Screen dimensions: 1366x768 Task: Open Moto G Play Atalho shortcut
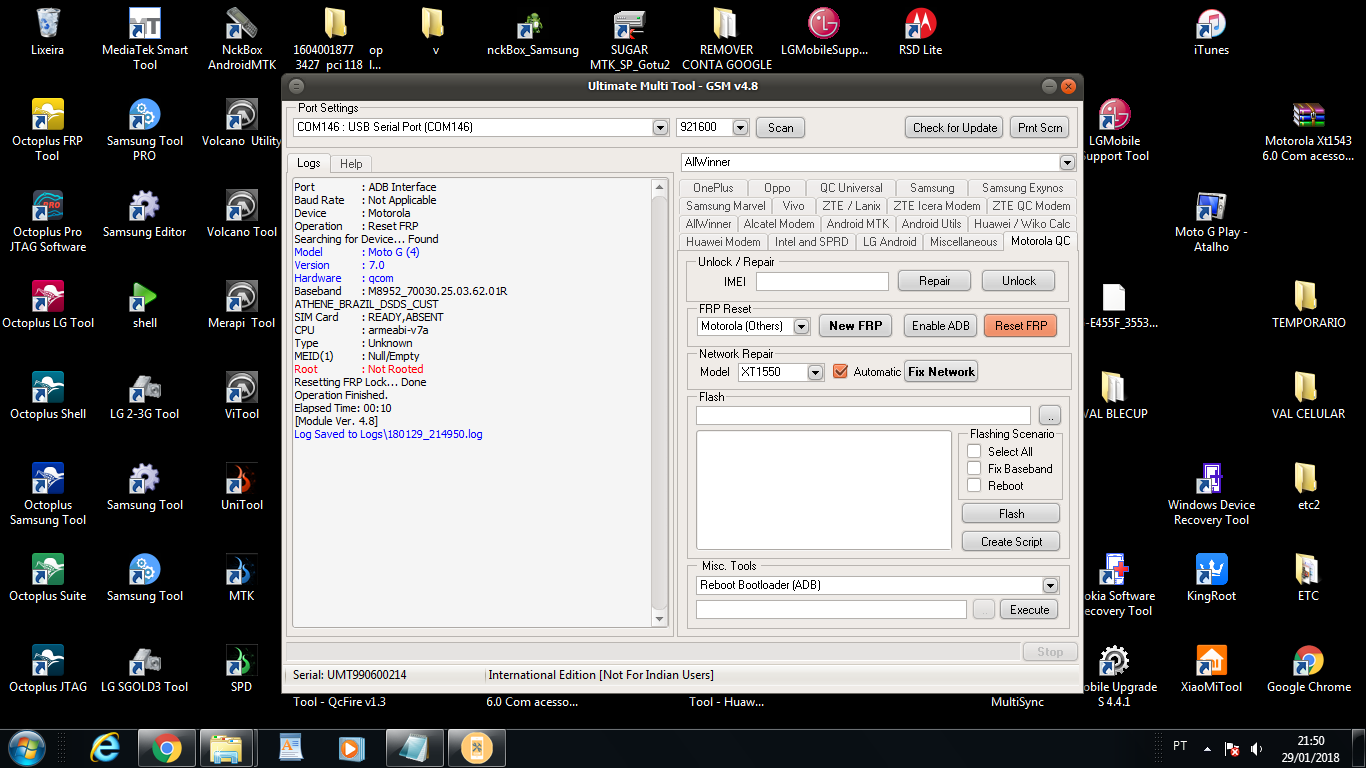click(1211, 221)
